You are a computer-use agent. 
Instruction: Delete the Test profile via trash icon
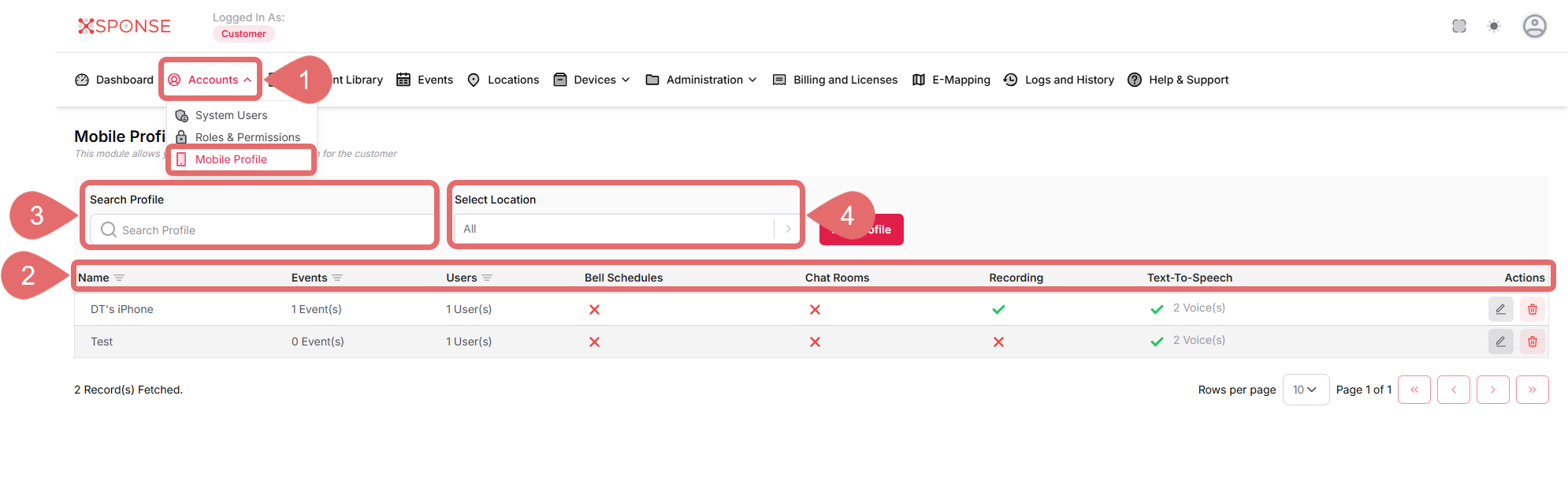tap(1532, 342)
